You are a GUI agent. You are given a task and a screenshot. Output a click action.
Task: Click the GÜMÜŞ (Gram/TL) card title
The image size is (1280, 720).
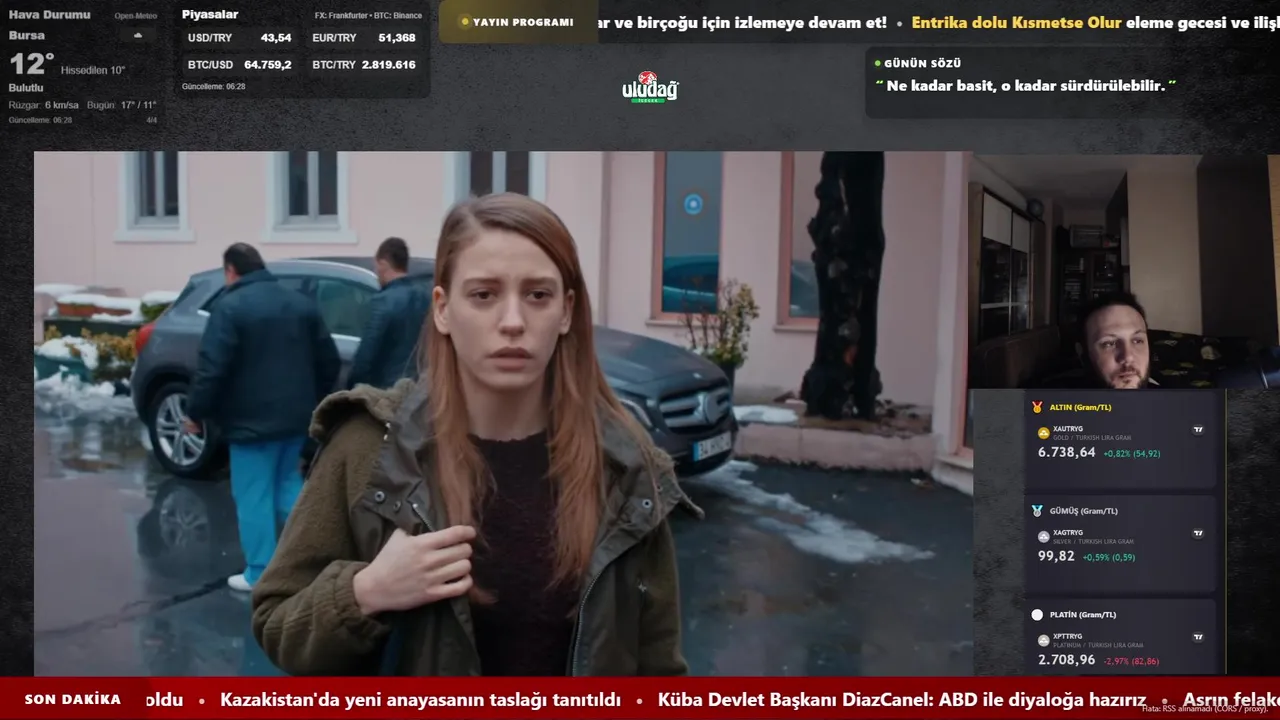[1083, 511]
